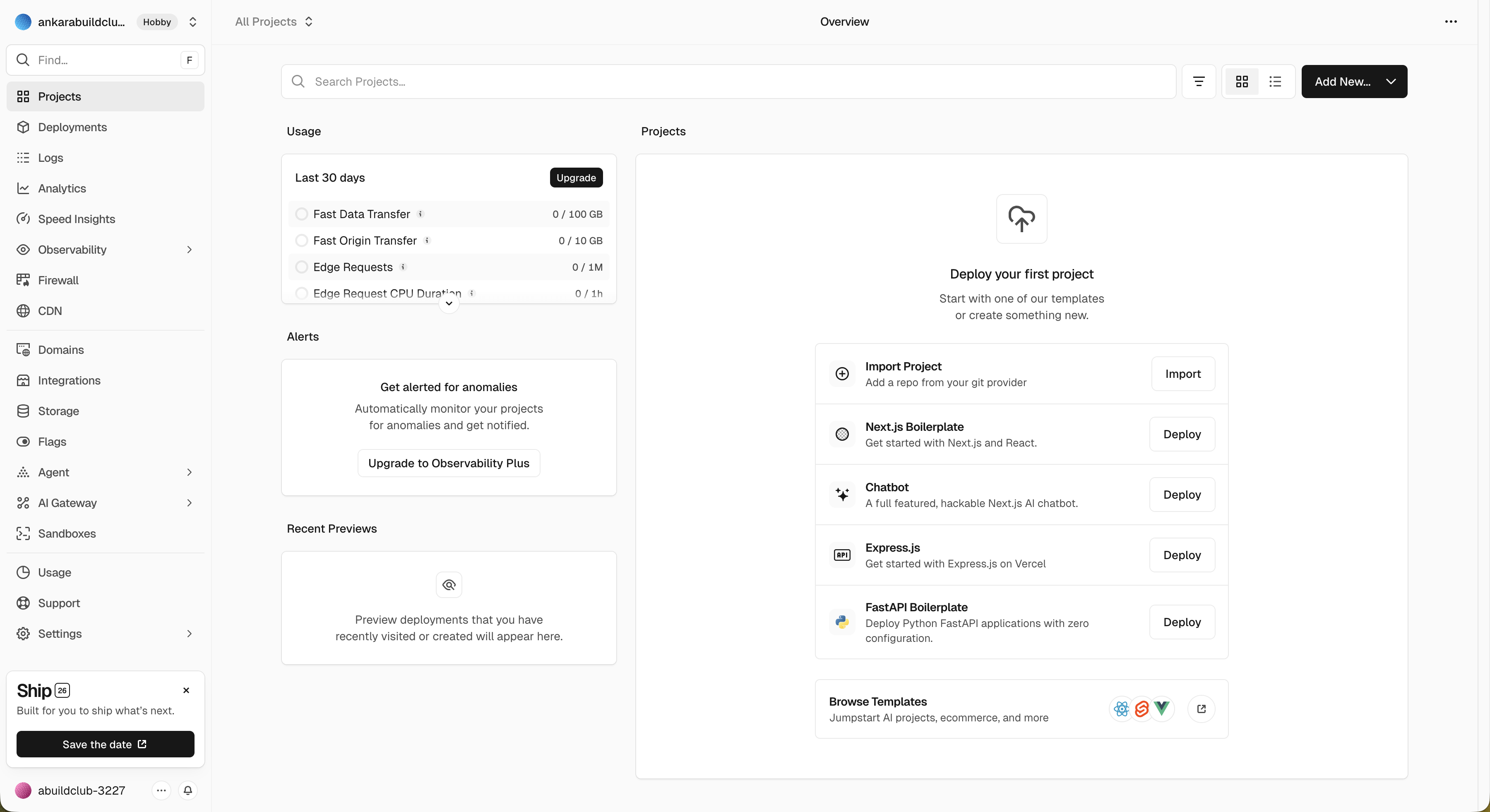Screen dimensions: 1490x812
Task: Select the Analytics icon in the sidebar
Action: pos(23,188)
